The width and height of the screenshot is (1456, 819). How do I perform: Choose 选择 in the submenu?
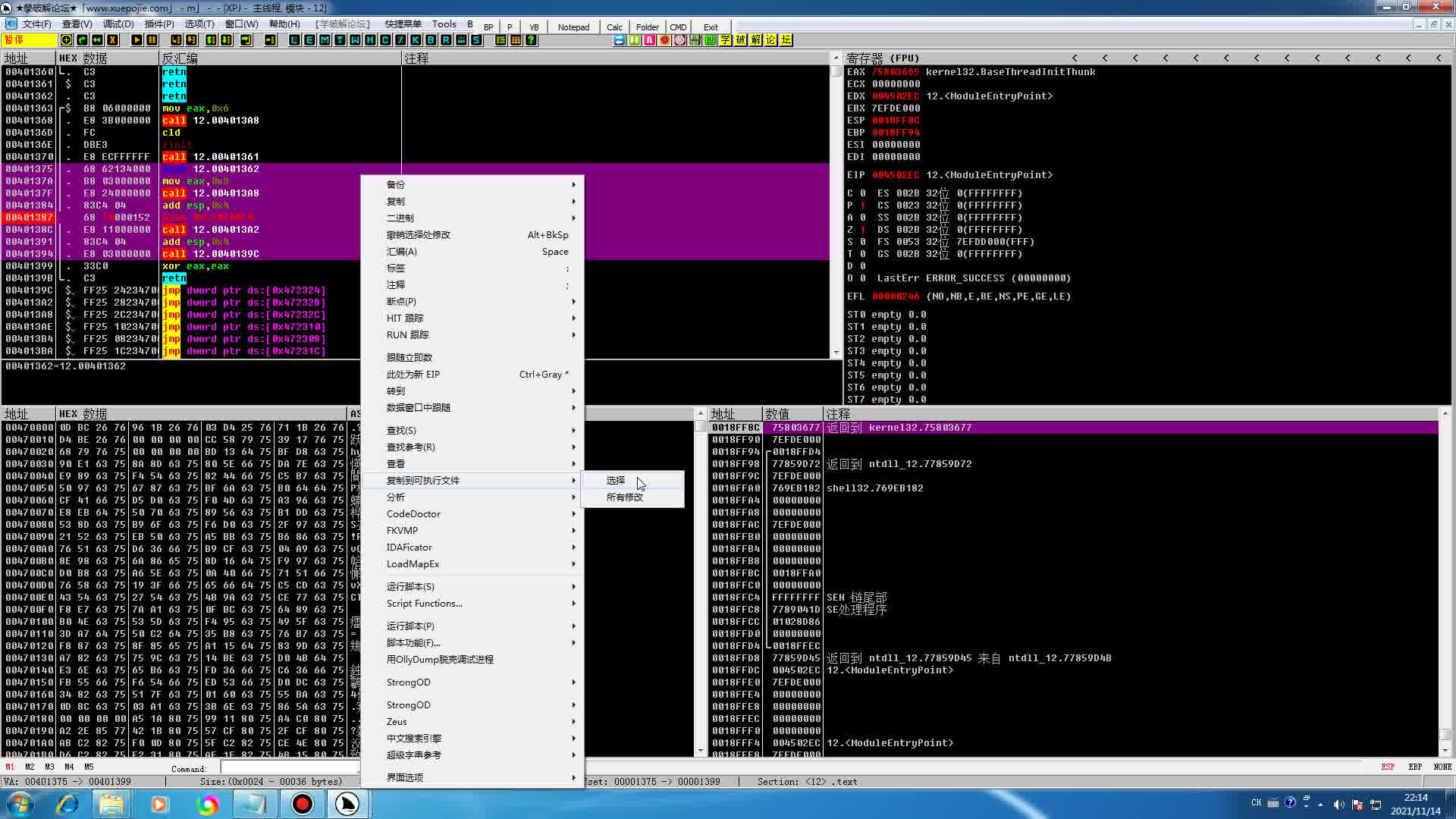coord(632,480)
